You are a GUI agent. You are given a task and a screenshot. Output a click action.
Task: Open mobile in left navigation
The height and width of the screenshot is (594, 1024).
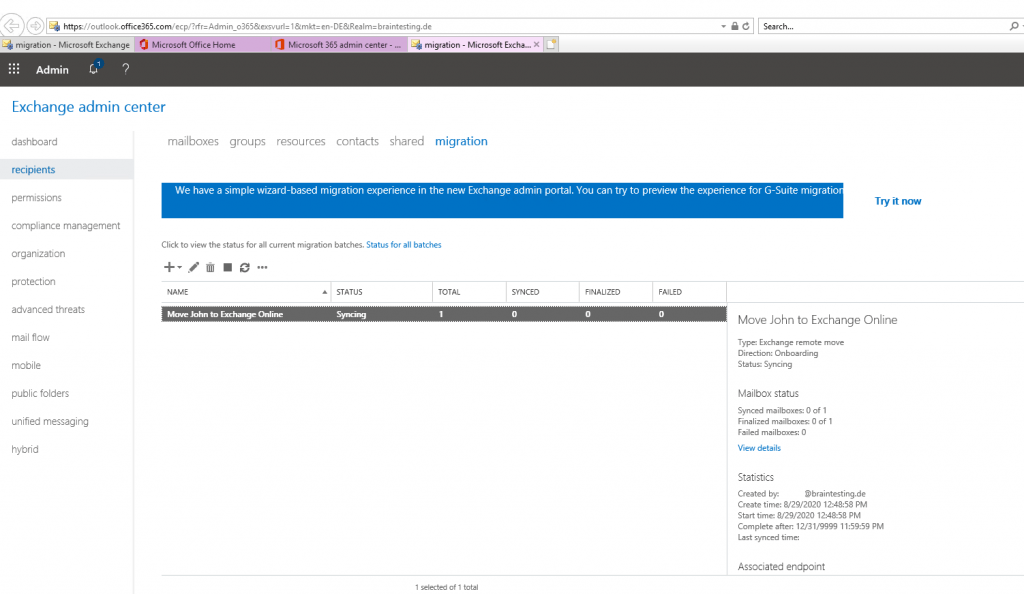(25, 366)
